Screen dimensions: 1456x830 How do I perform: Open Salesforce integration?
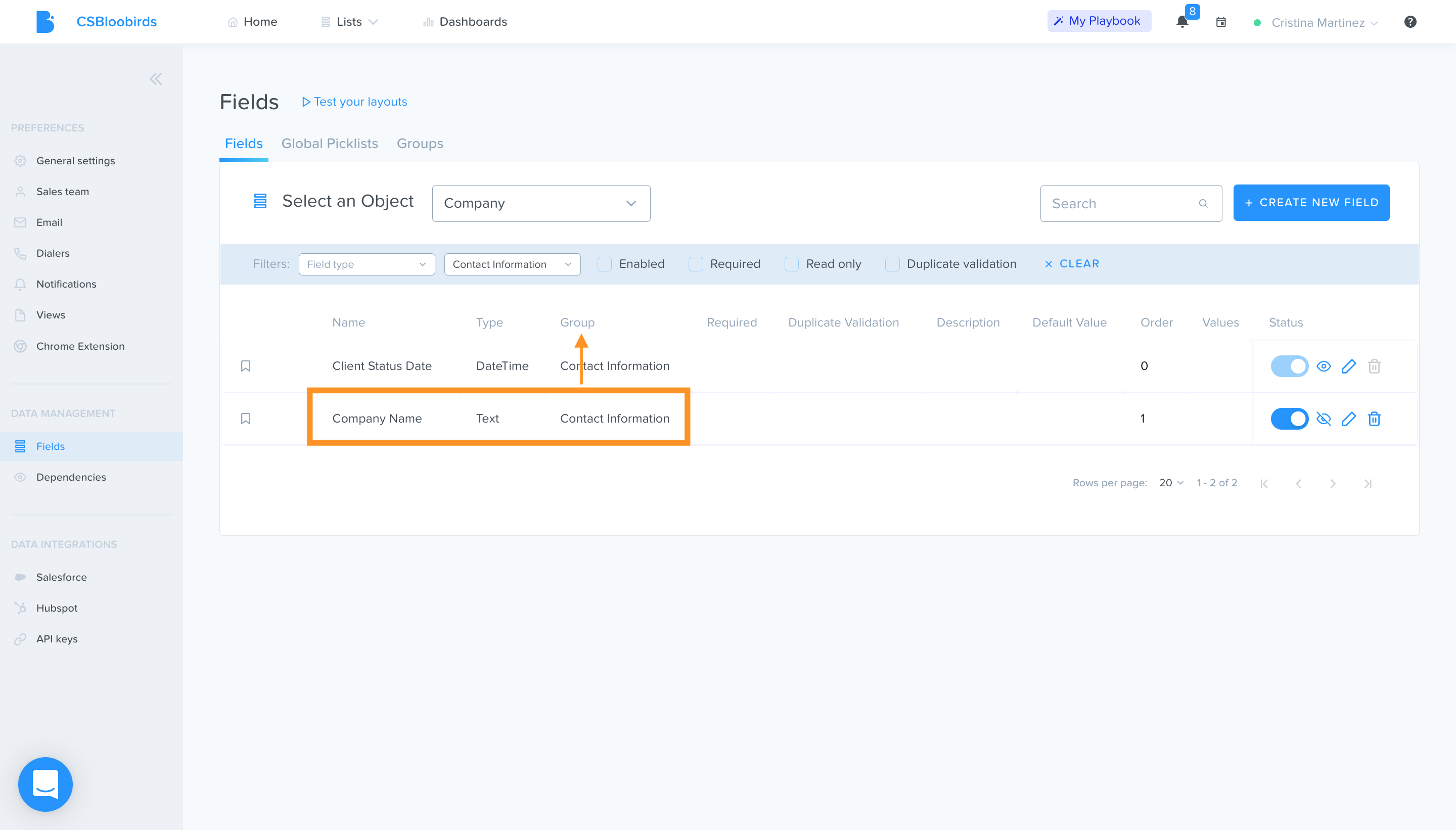point(62,577)
